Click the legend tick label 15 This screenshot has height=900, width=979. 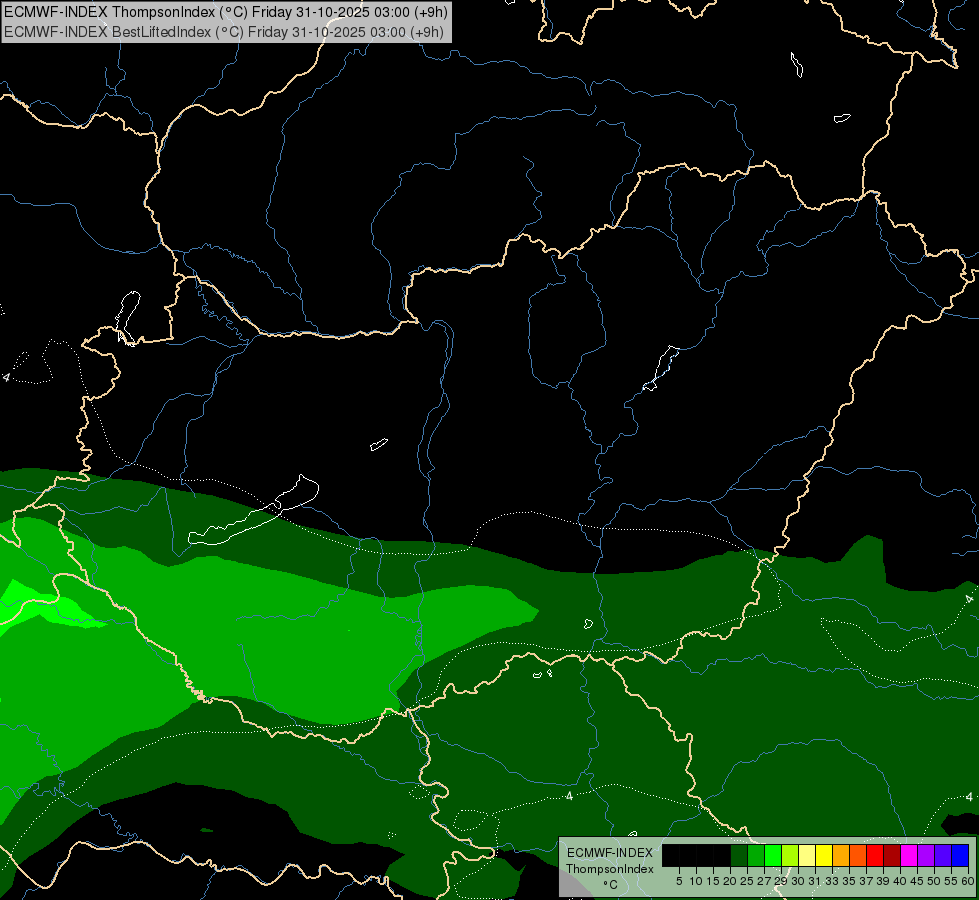(713, 881)
